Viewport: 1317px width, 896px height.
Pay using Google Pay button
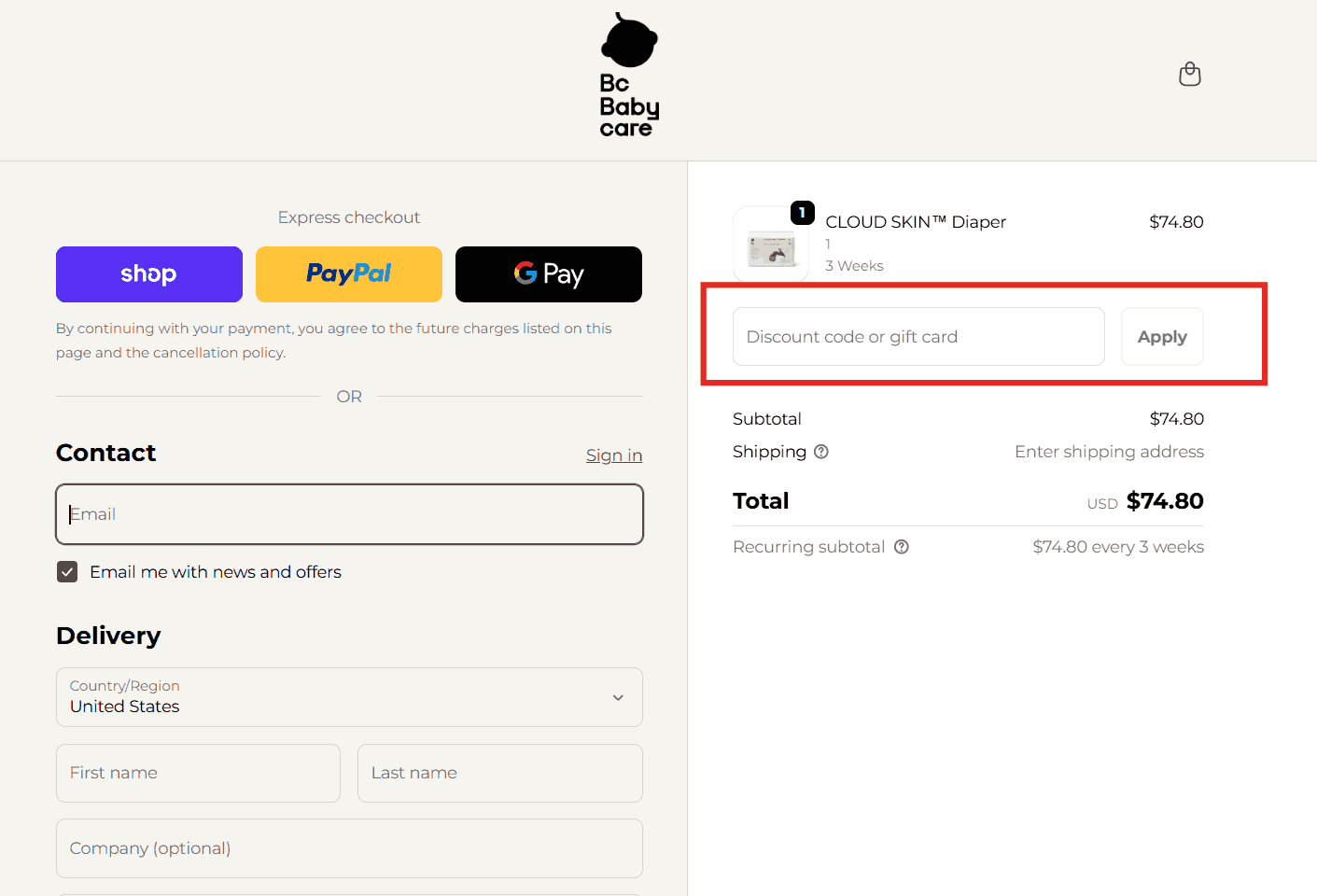tap(549, 274)
